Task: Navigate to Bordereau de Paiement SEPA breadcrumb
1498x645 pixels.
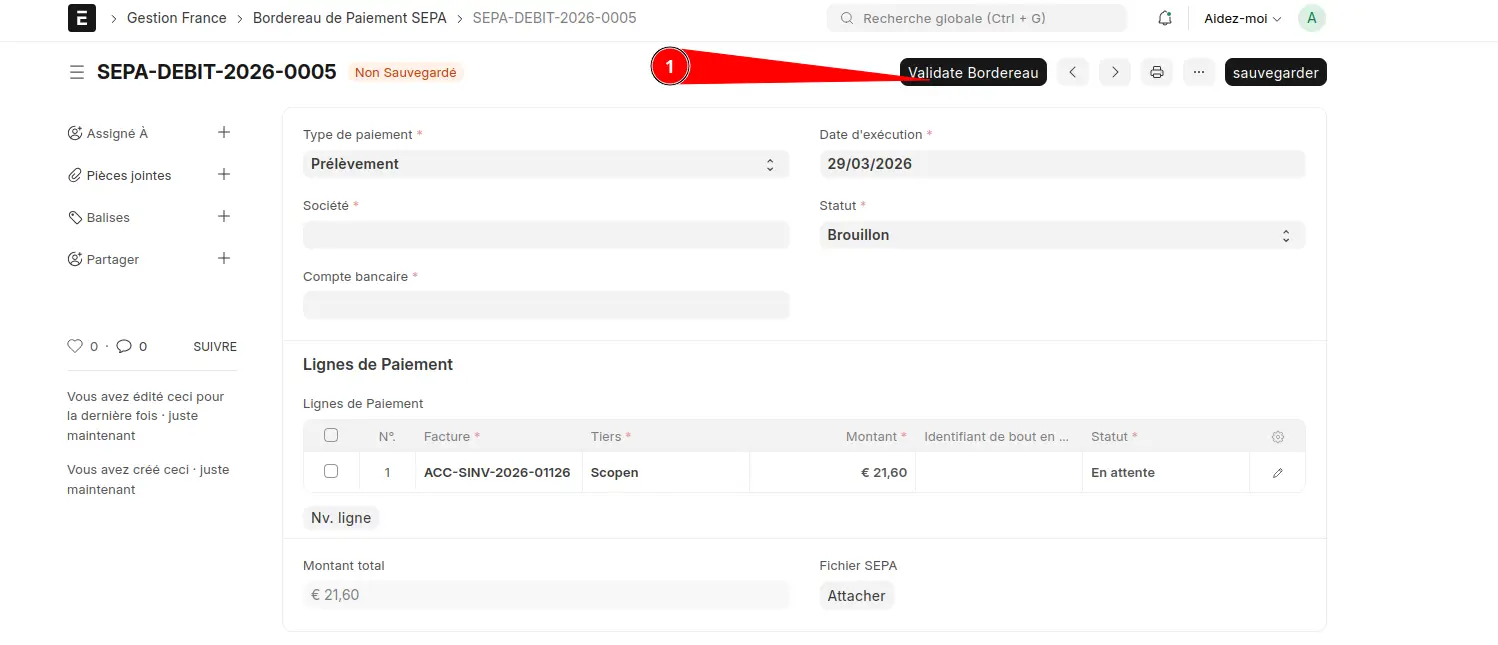Action: point(350,18)
